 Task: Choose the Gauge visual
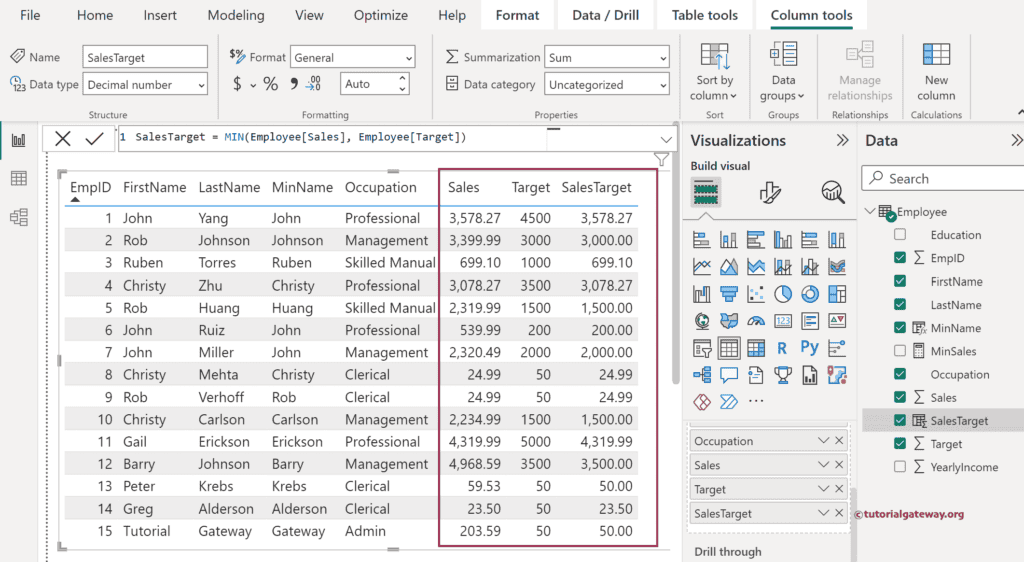coord(756,320)
